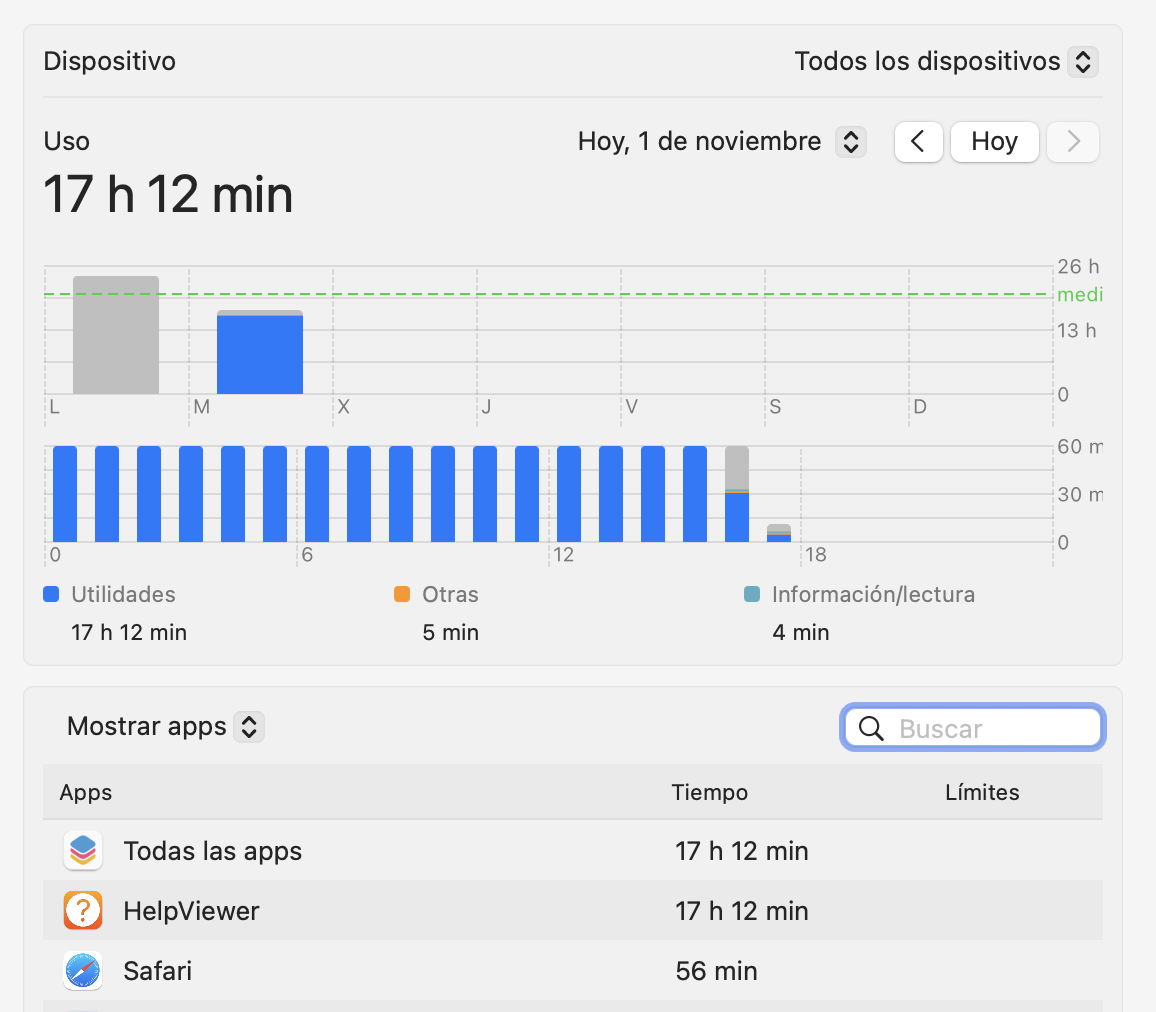The width and height of the screenshot is (1156, 1012).
Task: Sort by the Tiempo column header
Action: coord(710,793)
